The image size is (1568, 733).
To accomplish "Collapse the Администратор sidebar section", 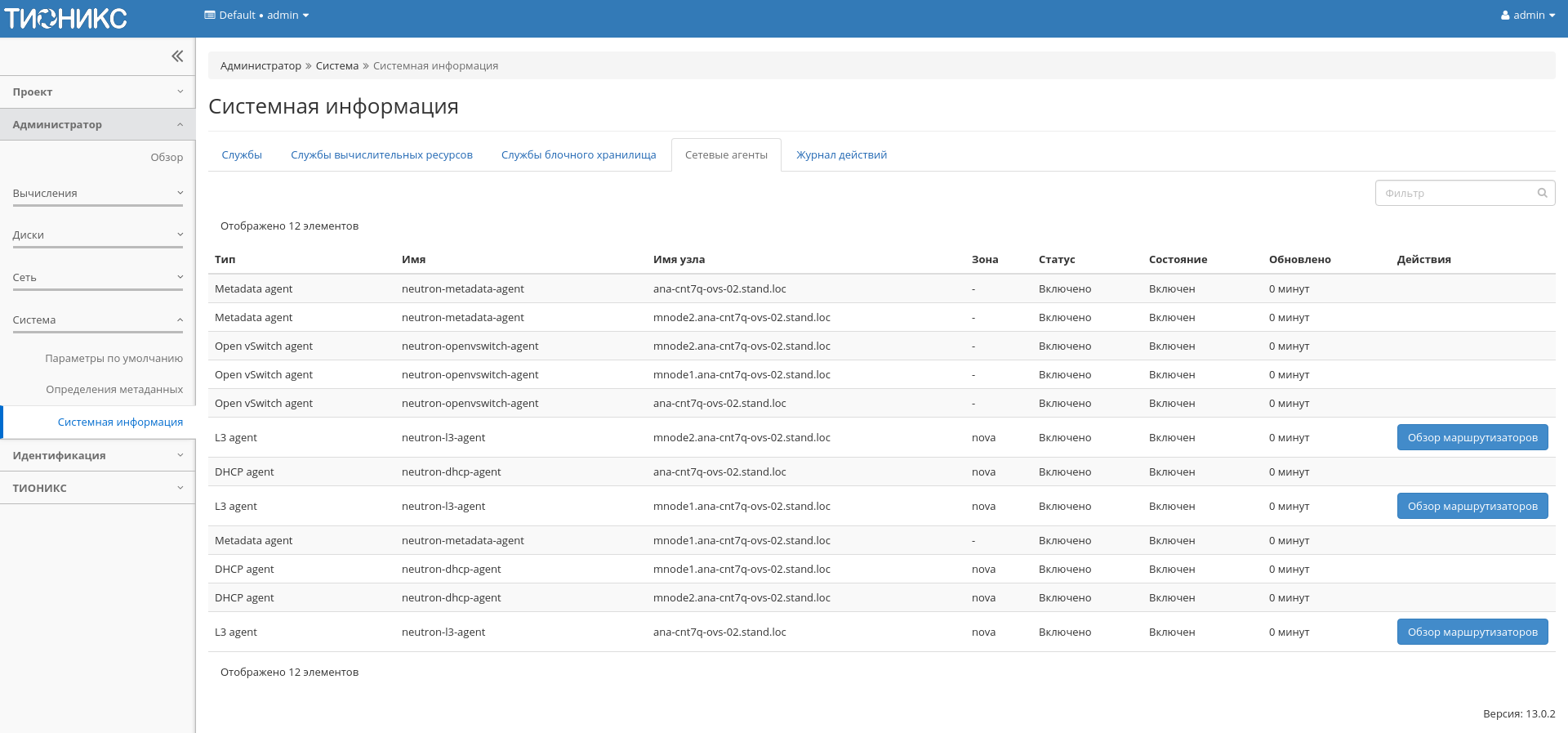I will 97,125.
